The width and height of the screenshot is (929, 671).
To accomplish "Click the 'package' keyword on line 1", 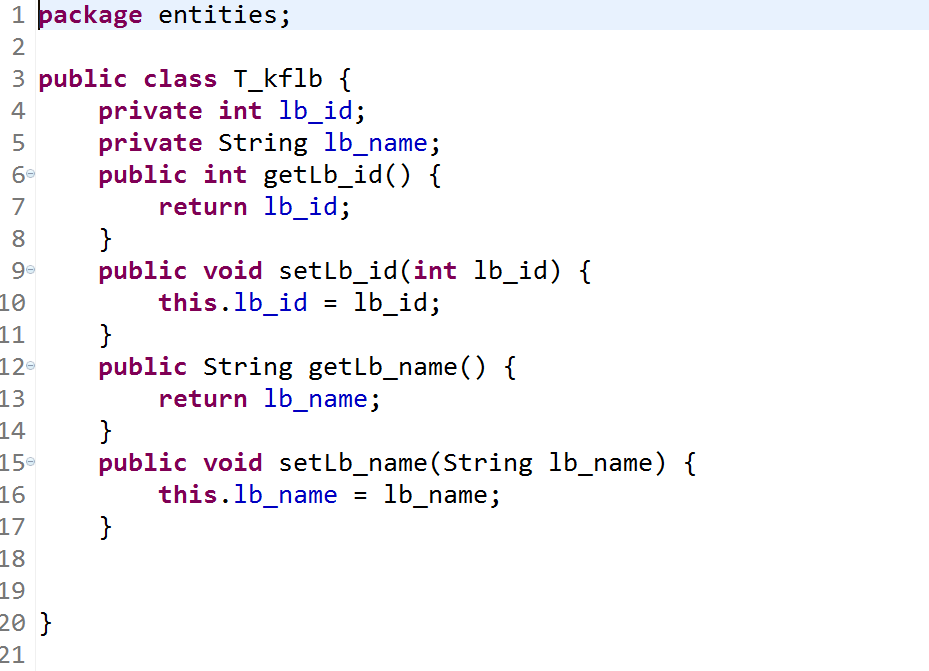I will 91,15.
